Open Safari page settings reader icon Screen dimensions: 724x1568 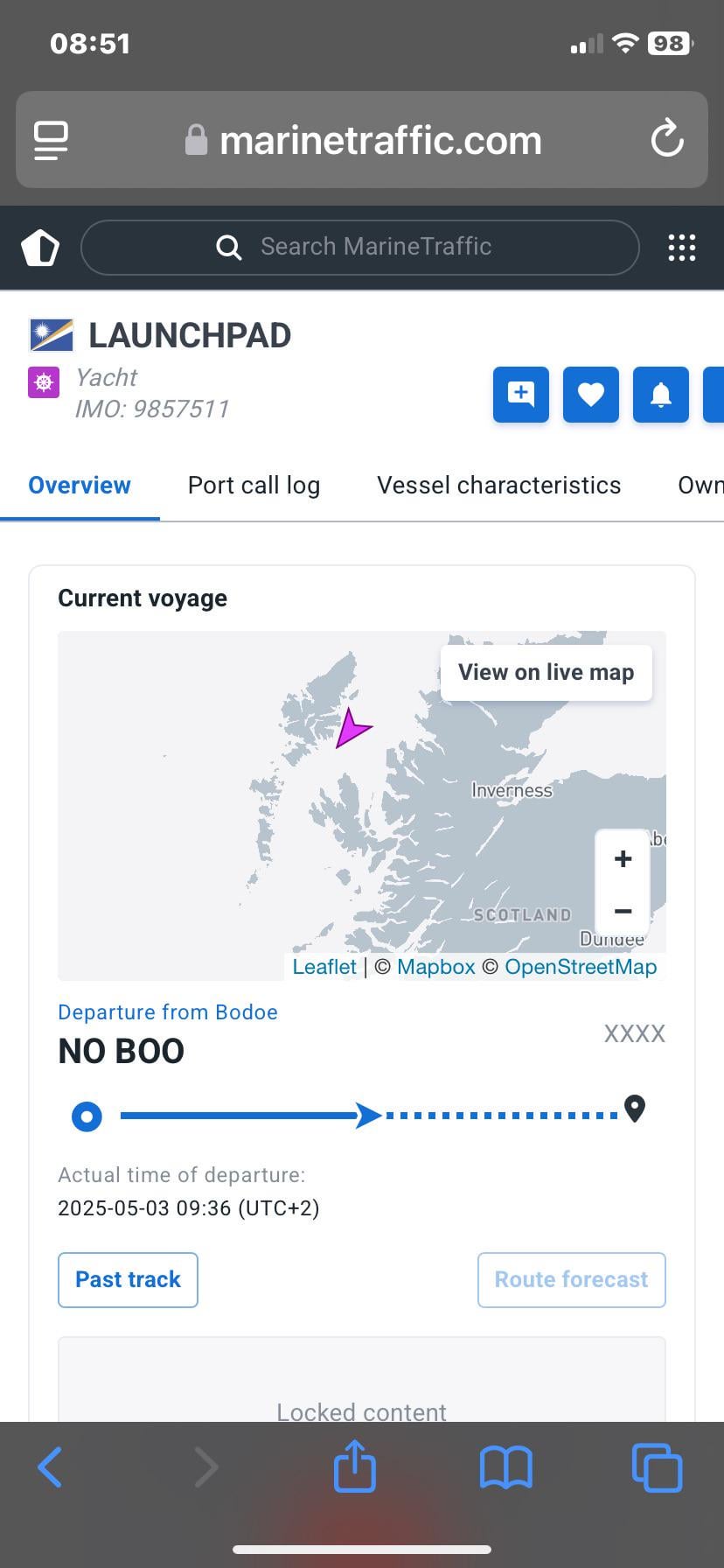tap(51, 140)
